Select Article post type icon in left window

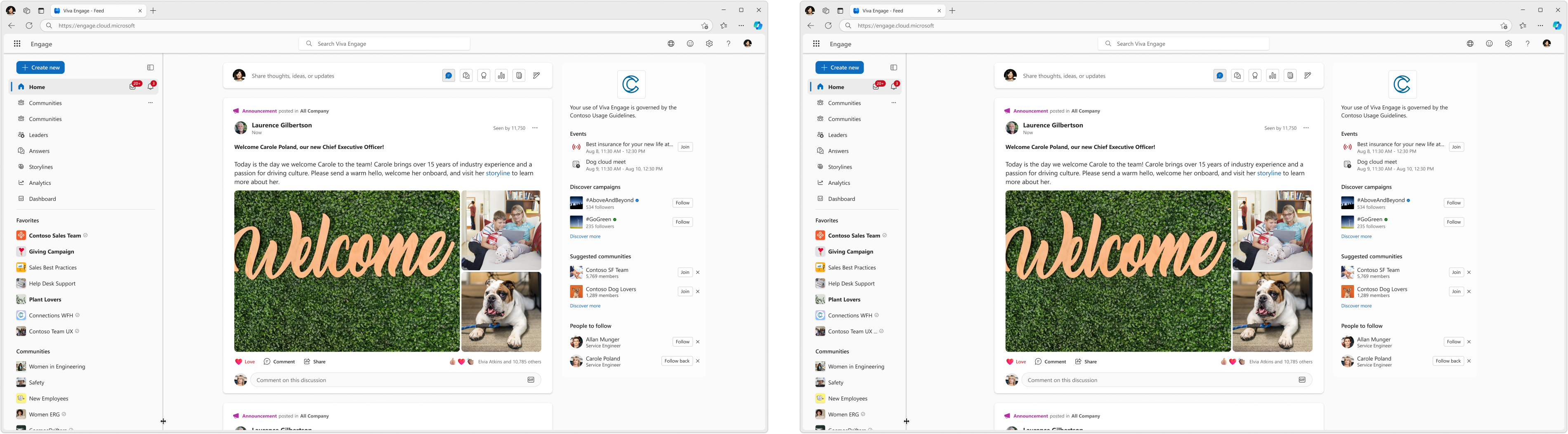coord(519,76)
